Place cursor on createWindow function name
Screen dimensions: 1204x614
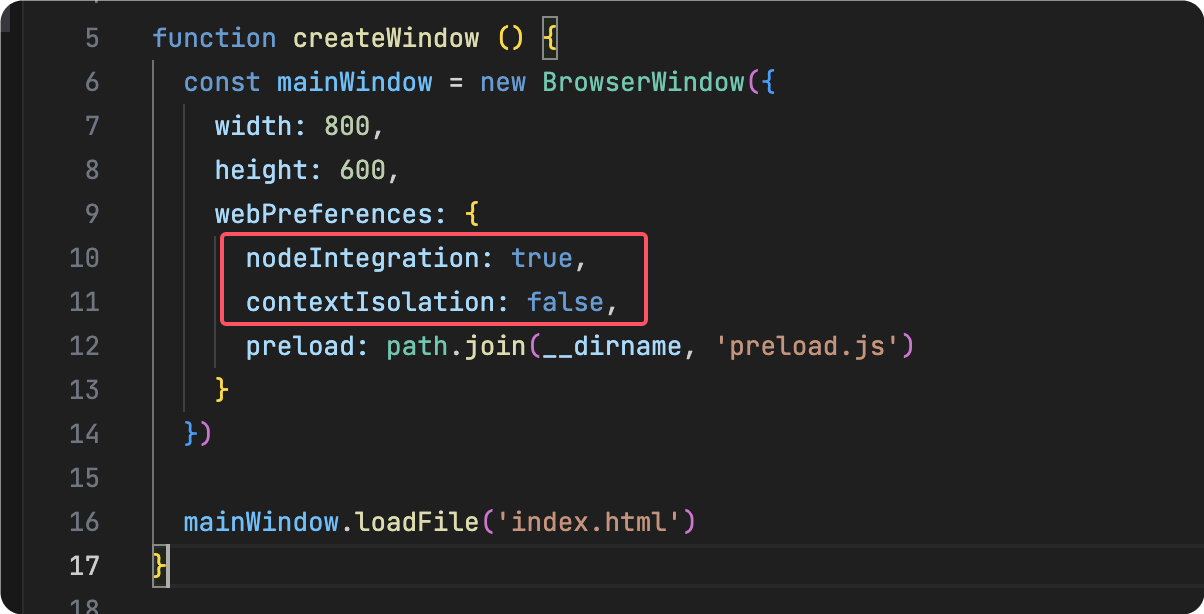(386, 39)
